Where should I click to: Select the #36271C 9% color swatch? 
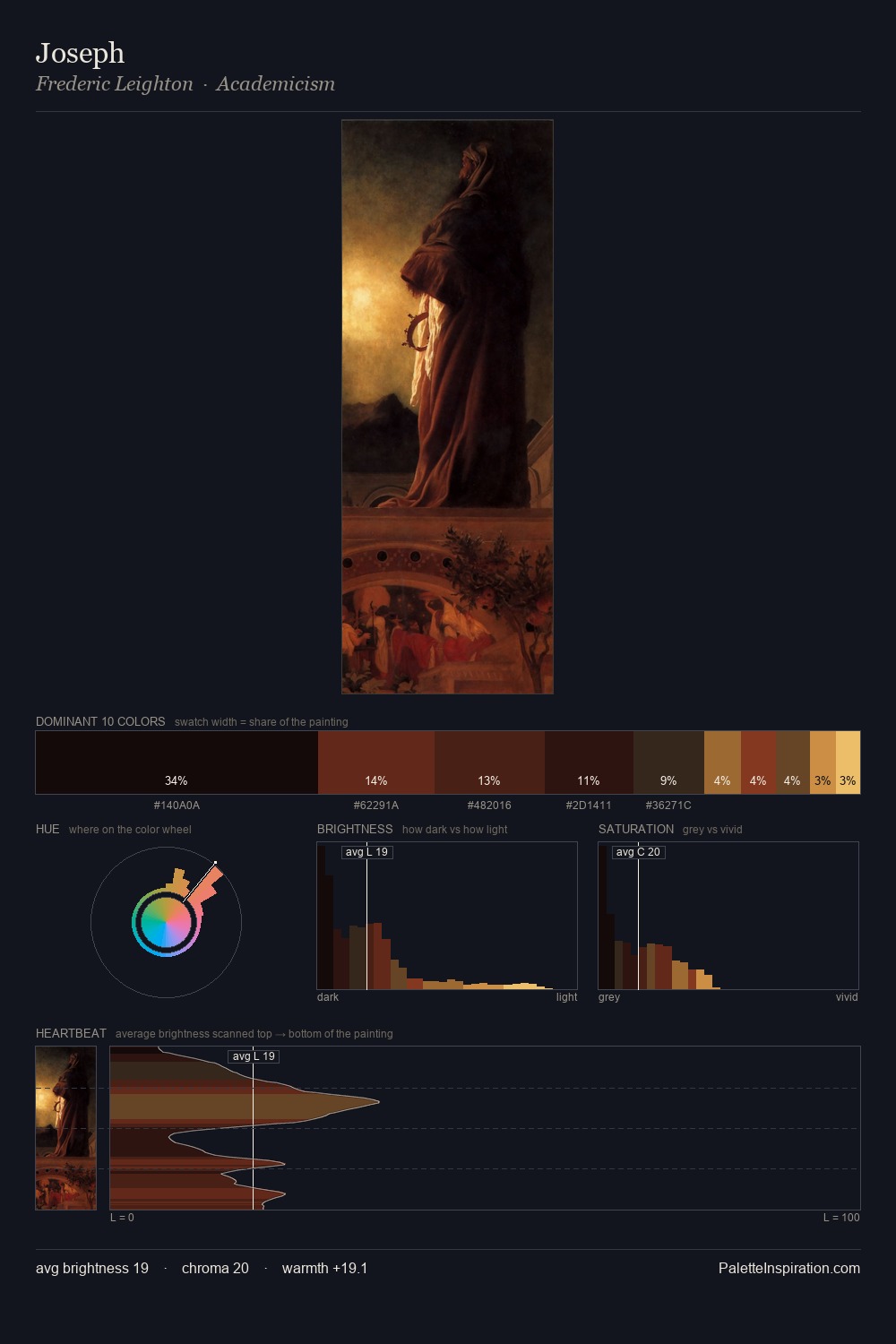(668, 762)
